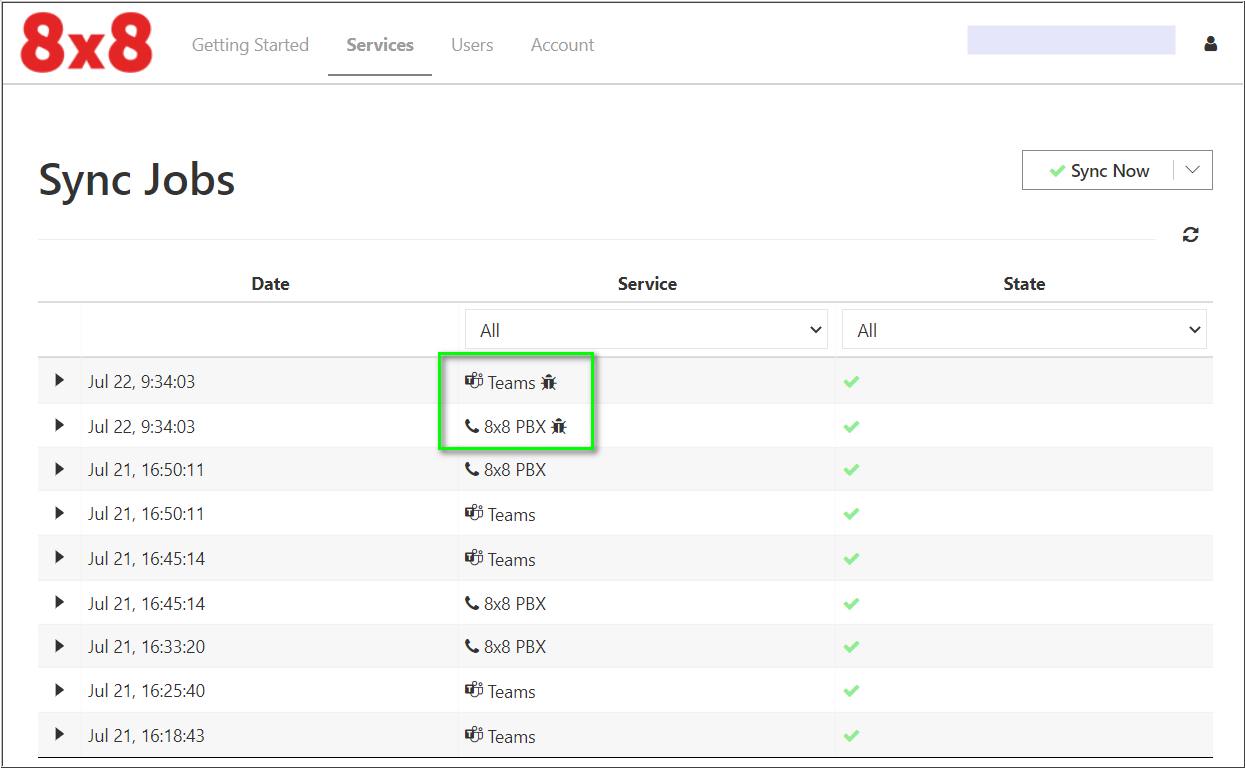Click the refresh icon above the table
1245x768 pixels.
(x=1190, y=235)
